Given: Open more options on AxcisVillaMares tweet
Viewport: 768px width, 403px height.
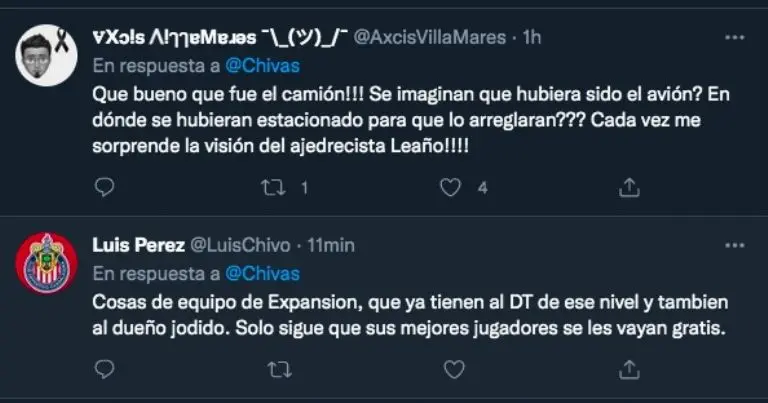Looking at the screenshot, I should point(734,37).
